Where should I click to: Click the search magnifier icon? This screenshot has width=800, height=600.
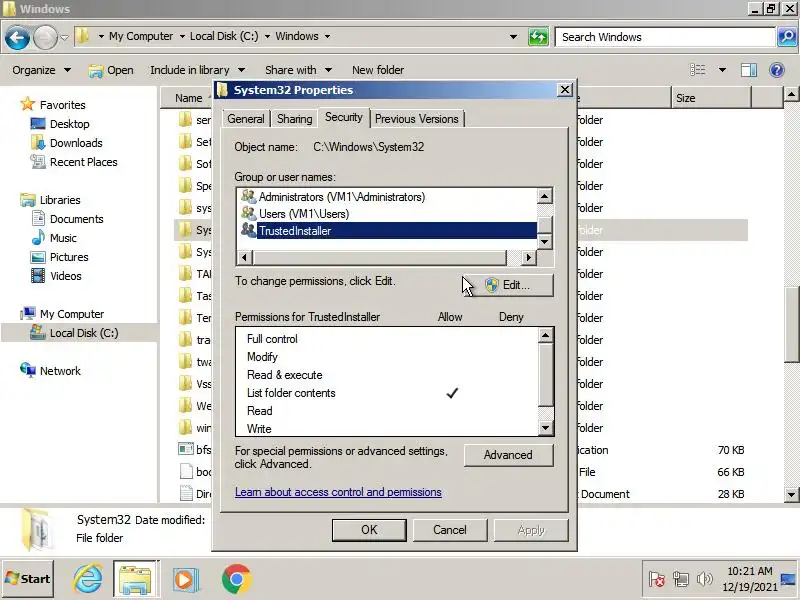point(787,37)
